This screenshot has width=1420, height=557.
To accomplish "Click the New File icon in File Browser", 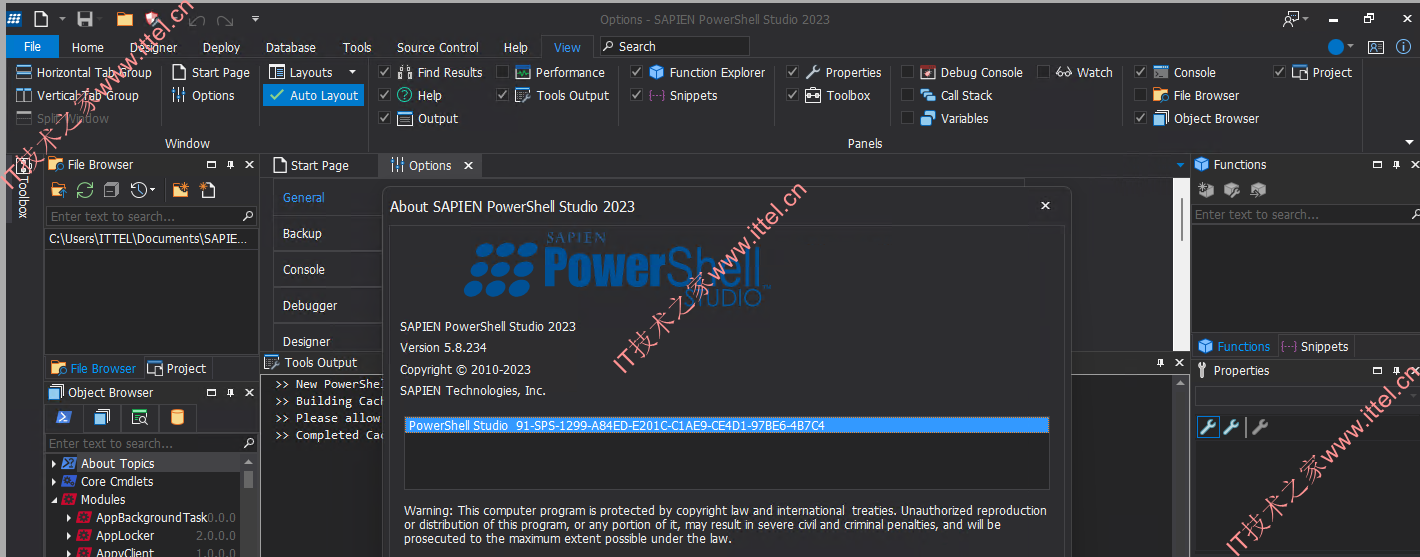I will click(x=207, y=190).
